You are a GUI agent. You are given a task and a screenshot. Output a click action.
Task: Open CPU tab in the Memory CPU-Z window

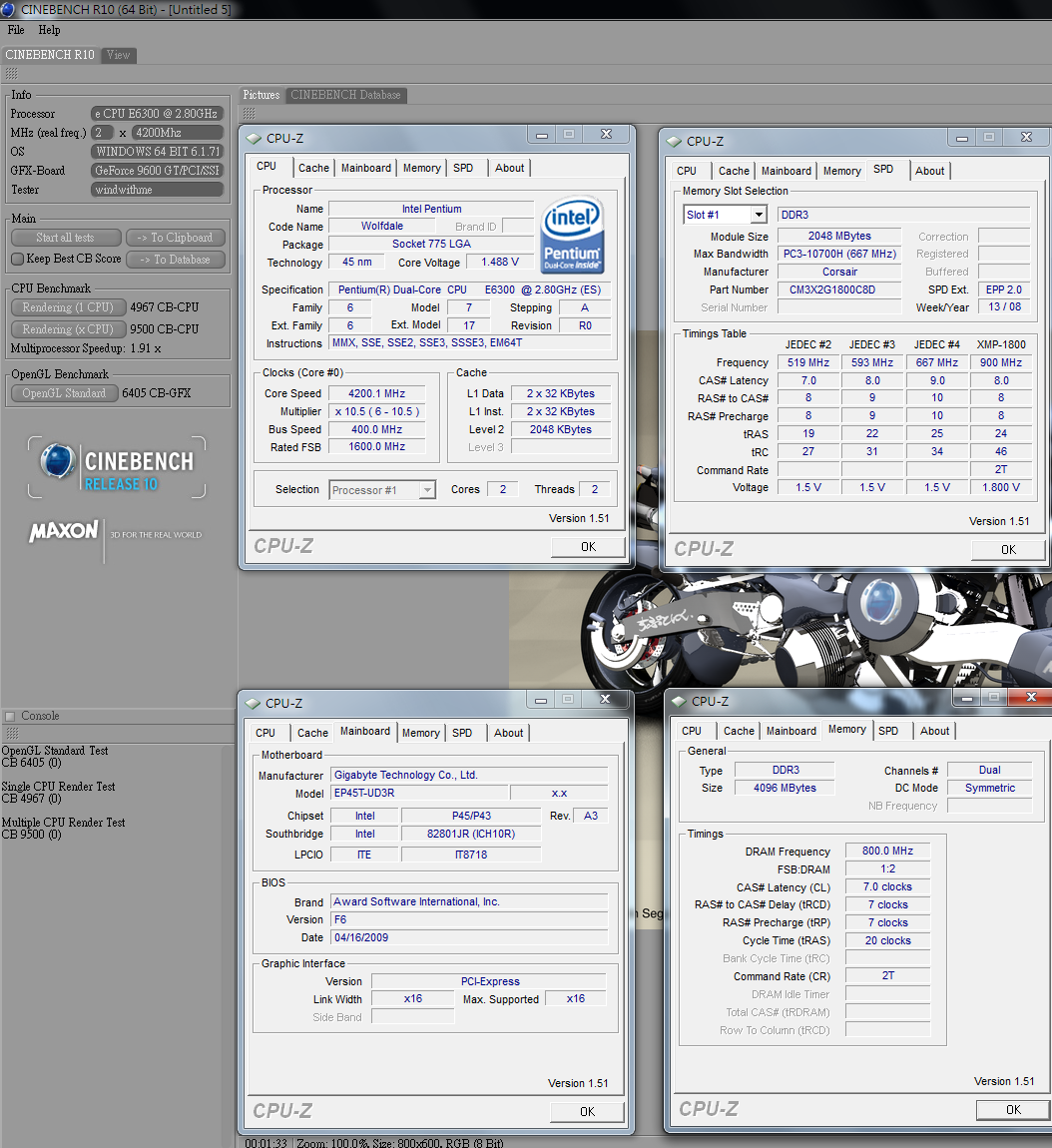692,731
